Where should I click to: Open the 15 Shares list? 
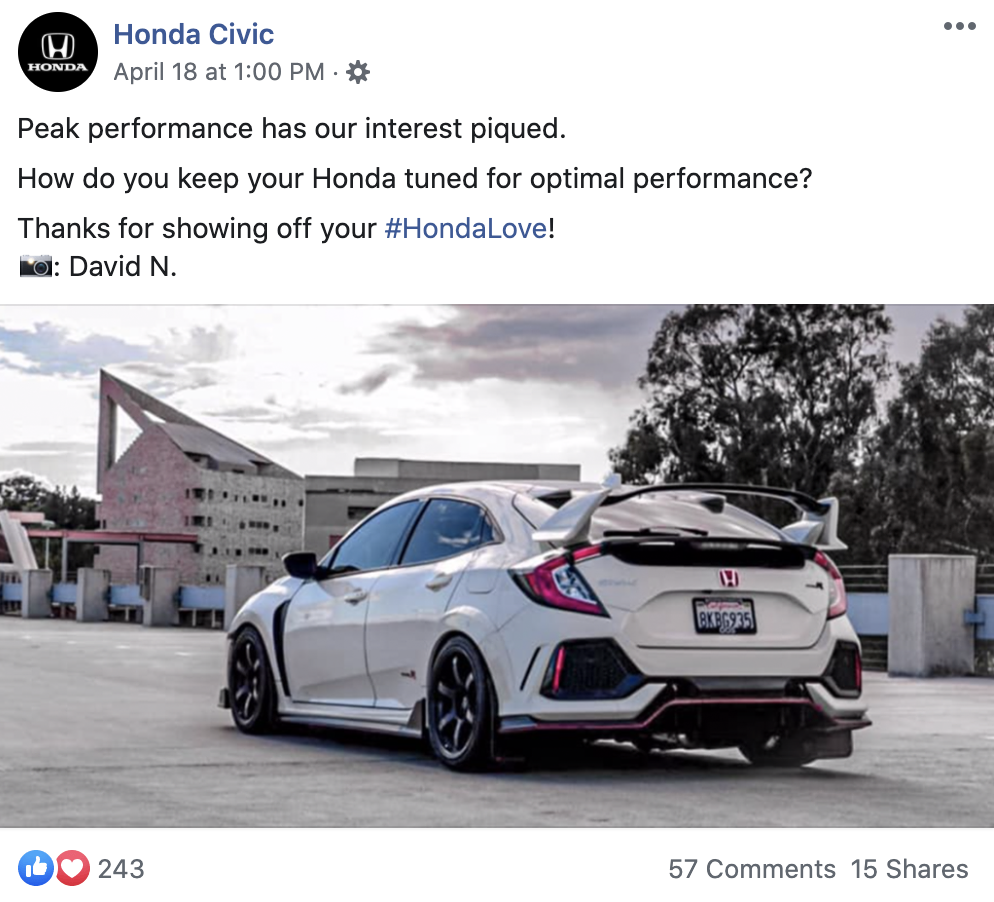pyautogui.click(x=909, y=869)
